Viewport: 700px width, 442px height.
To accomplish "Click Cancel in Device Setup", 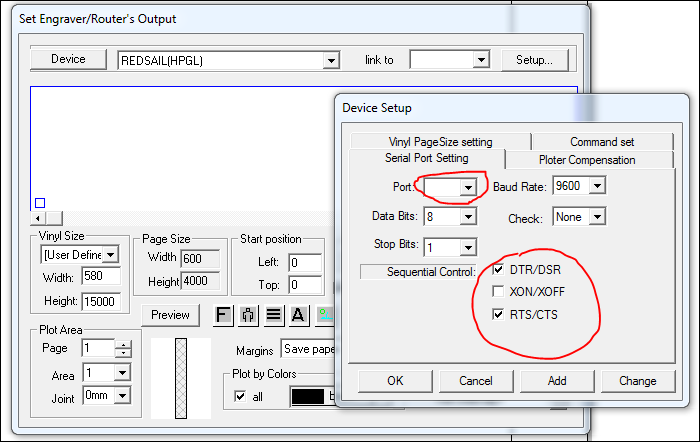I will pyautogui.click(x=476, y=381).
